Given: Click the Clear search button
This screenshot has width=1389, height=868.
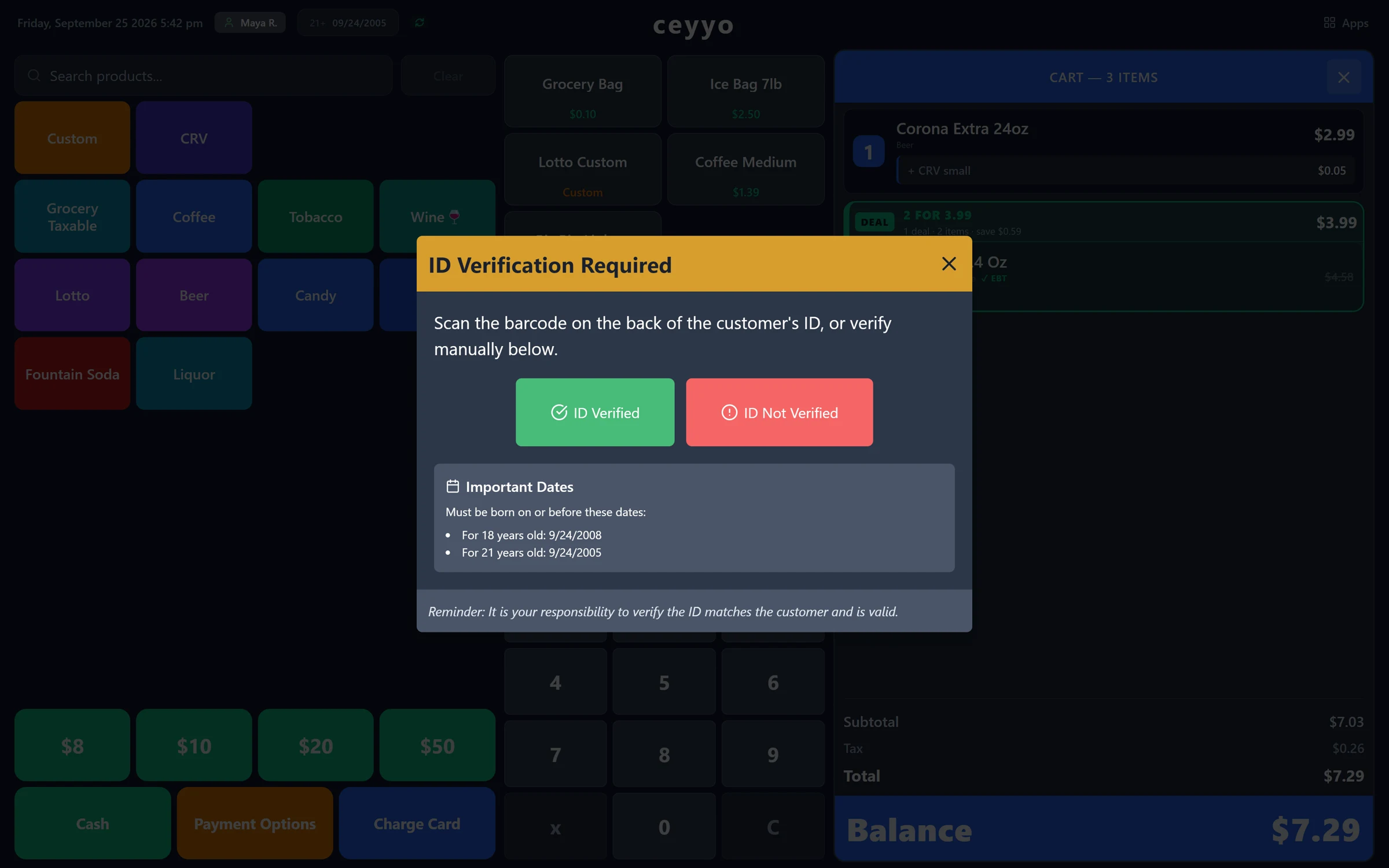Looking at the screenshot, I should pos(448,76).
